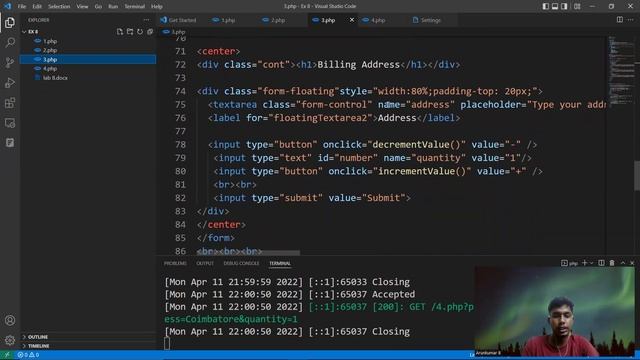Open the Source Control view
Image resolution: width=640 pixels, height=360 pixels.
[10, 62]
